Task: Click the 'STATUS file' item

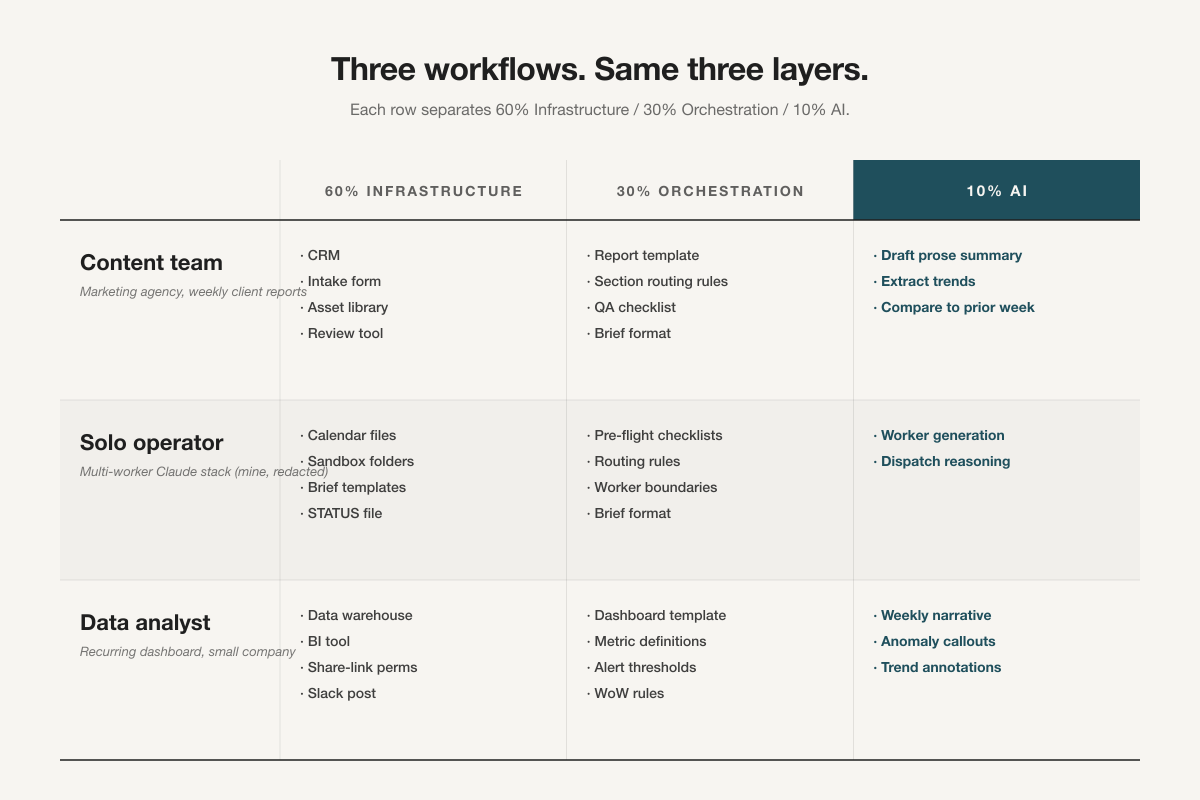Action: coord(341,513)
